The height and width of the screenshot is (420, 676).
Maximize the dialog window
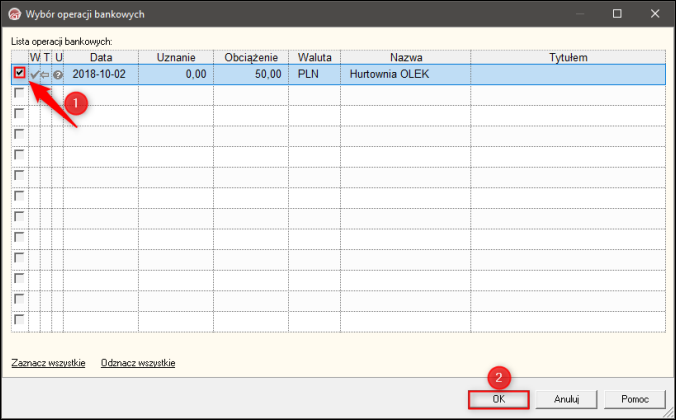(x=617, y=14)
